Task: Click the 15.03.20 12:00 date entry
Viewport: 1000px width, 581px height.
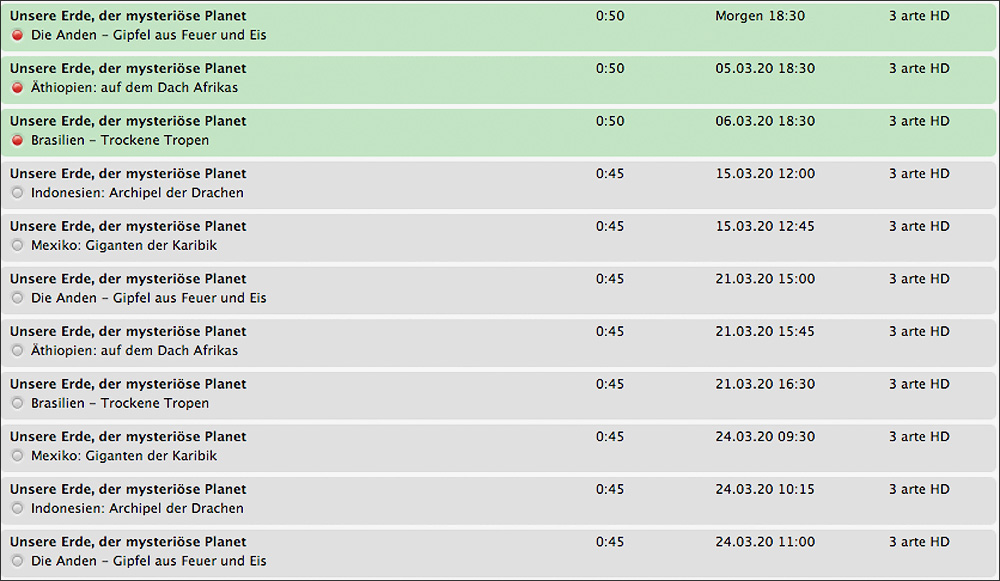Action: pyautogui.click(x=765, y=173)
